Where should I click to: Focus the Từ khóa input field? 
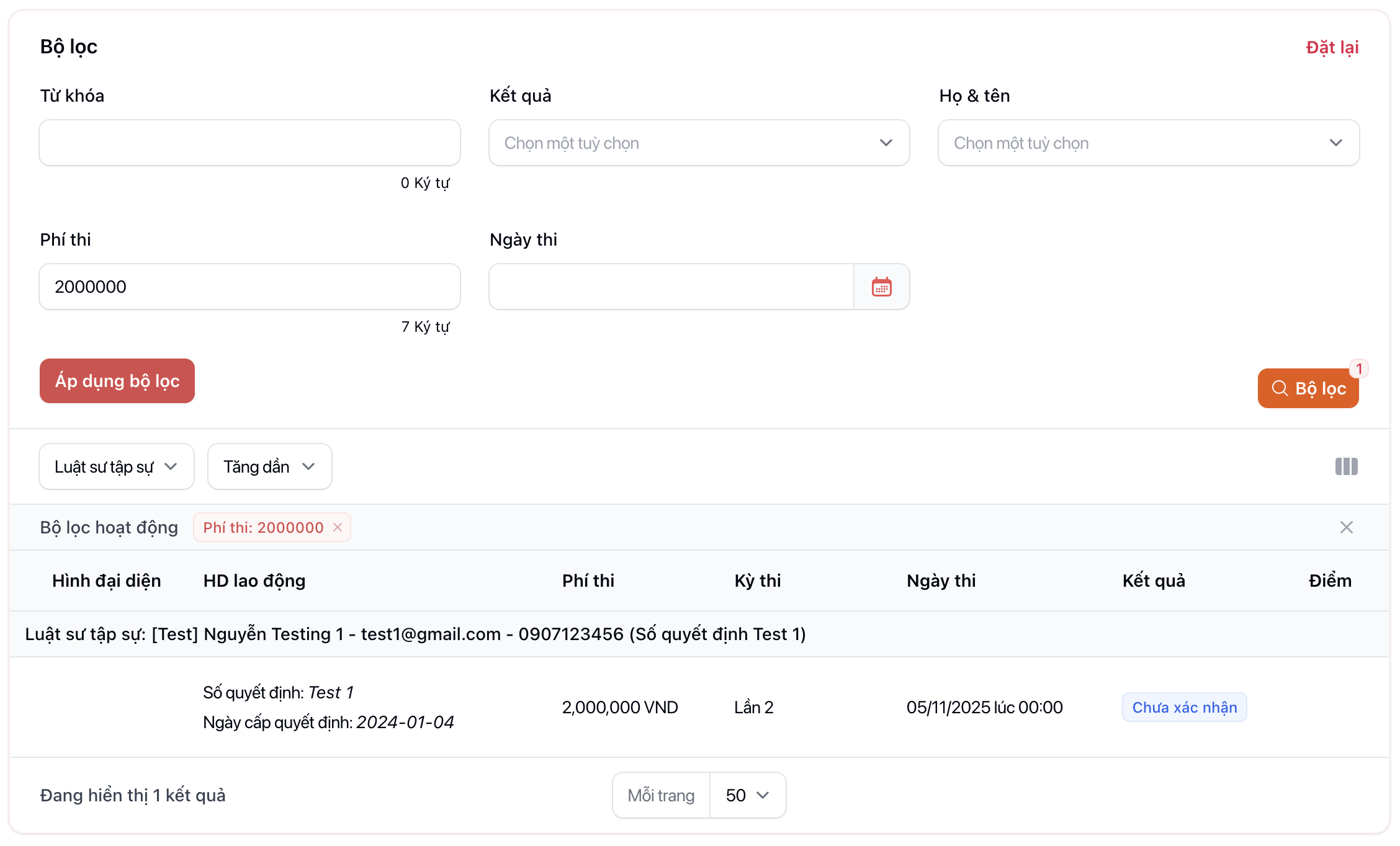coord(249,143)
